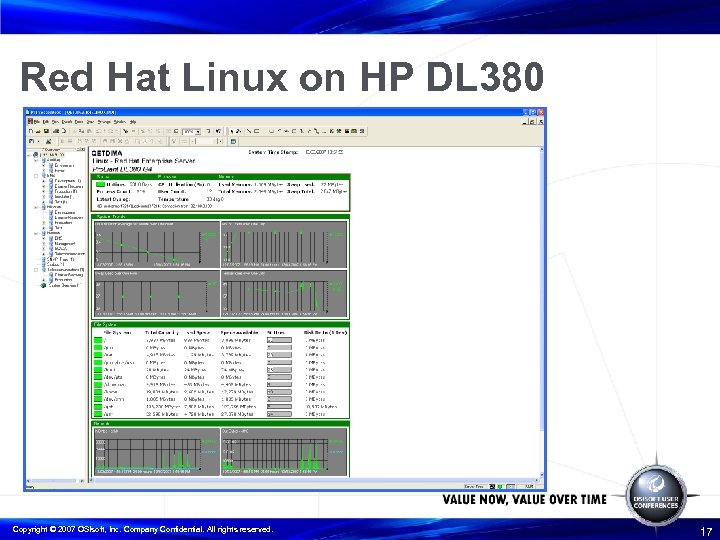Click the Save toolbar icon
The width and height of the screenshot is (720, 540).
click(x=46, y=131)
